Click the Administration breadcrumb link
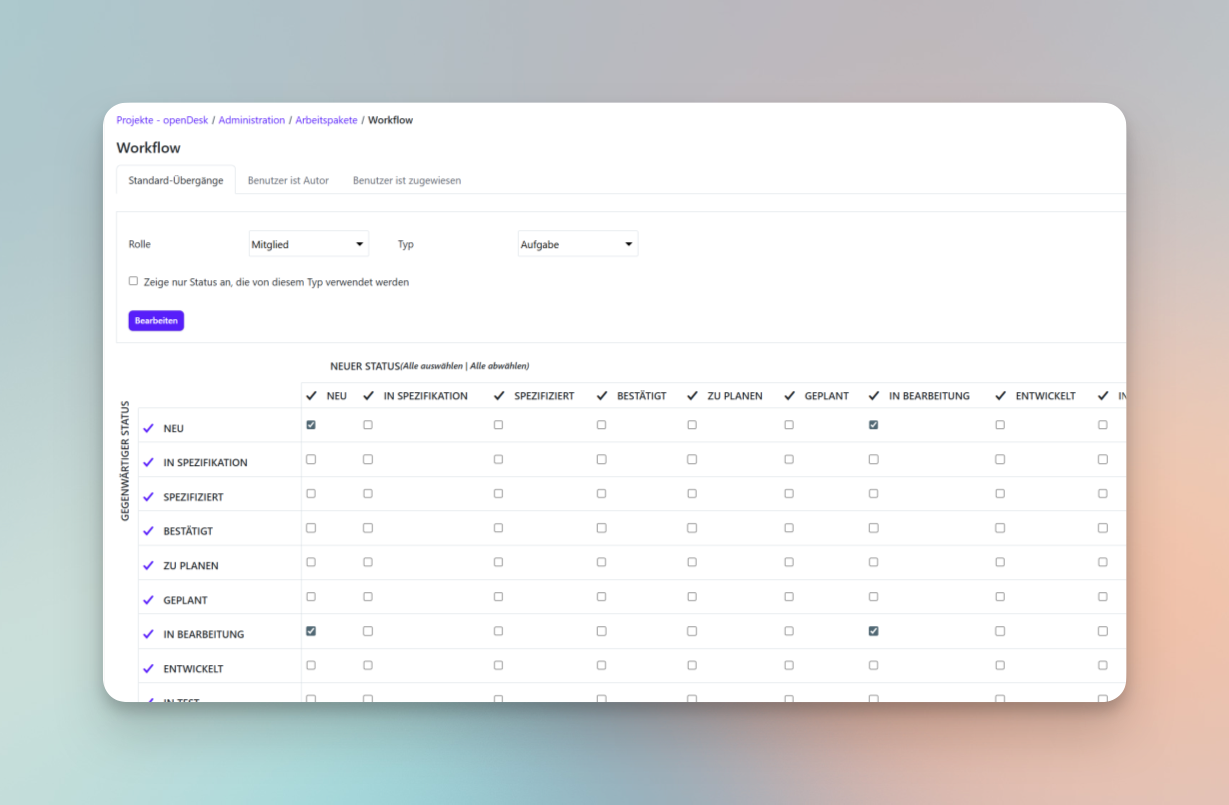The width and height of the screenshot is (1229, 805). (251, 119)
